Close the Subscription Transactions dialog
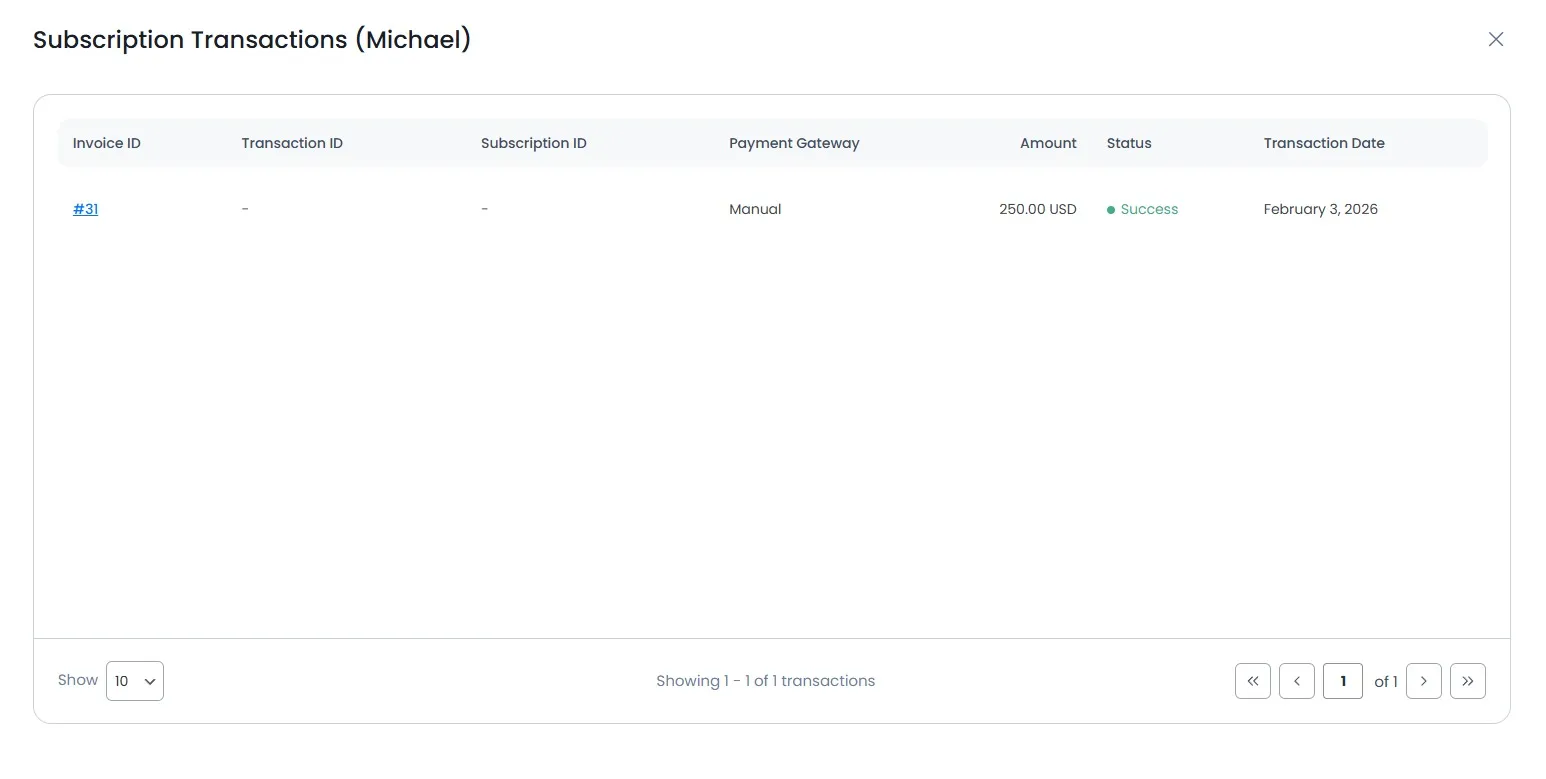The height and width of the screenshot is (779, 1546). pyautogui.click(x=1496, y=39)
